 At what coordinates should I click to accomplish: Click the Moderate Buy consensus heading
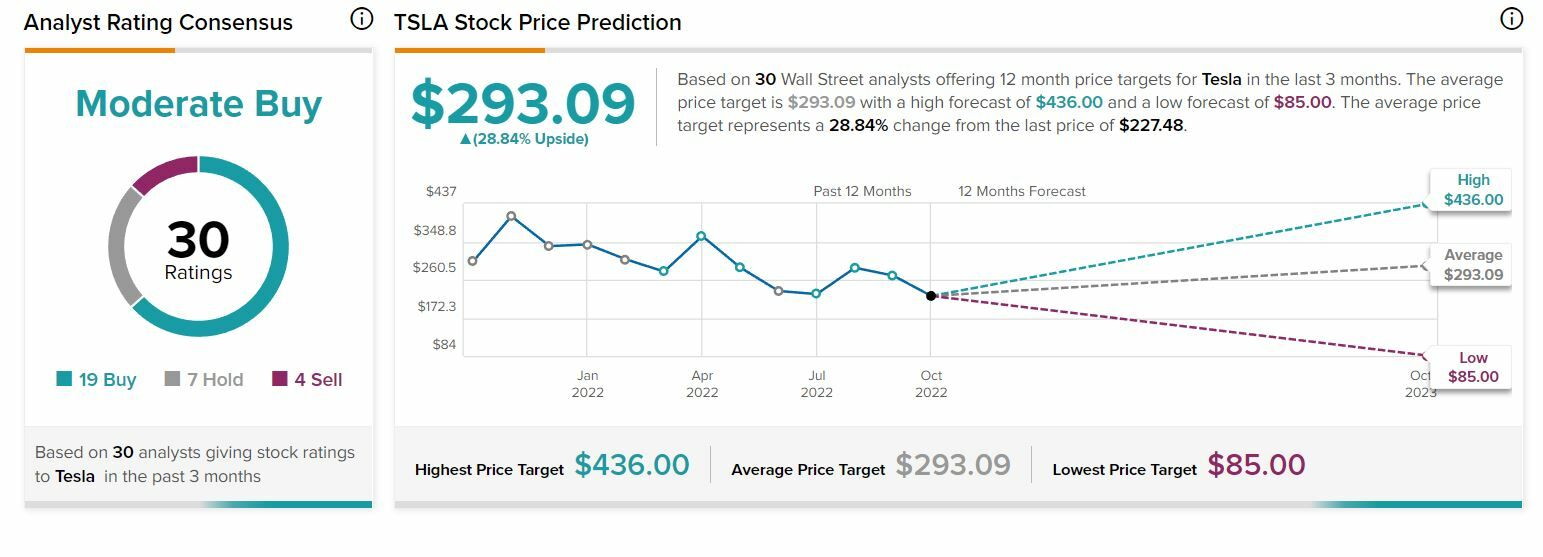tap(198, 104)
